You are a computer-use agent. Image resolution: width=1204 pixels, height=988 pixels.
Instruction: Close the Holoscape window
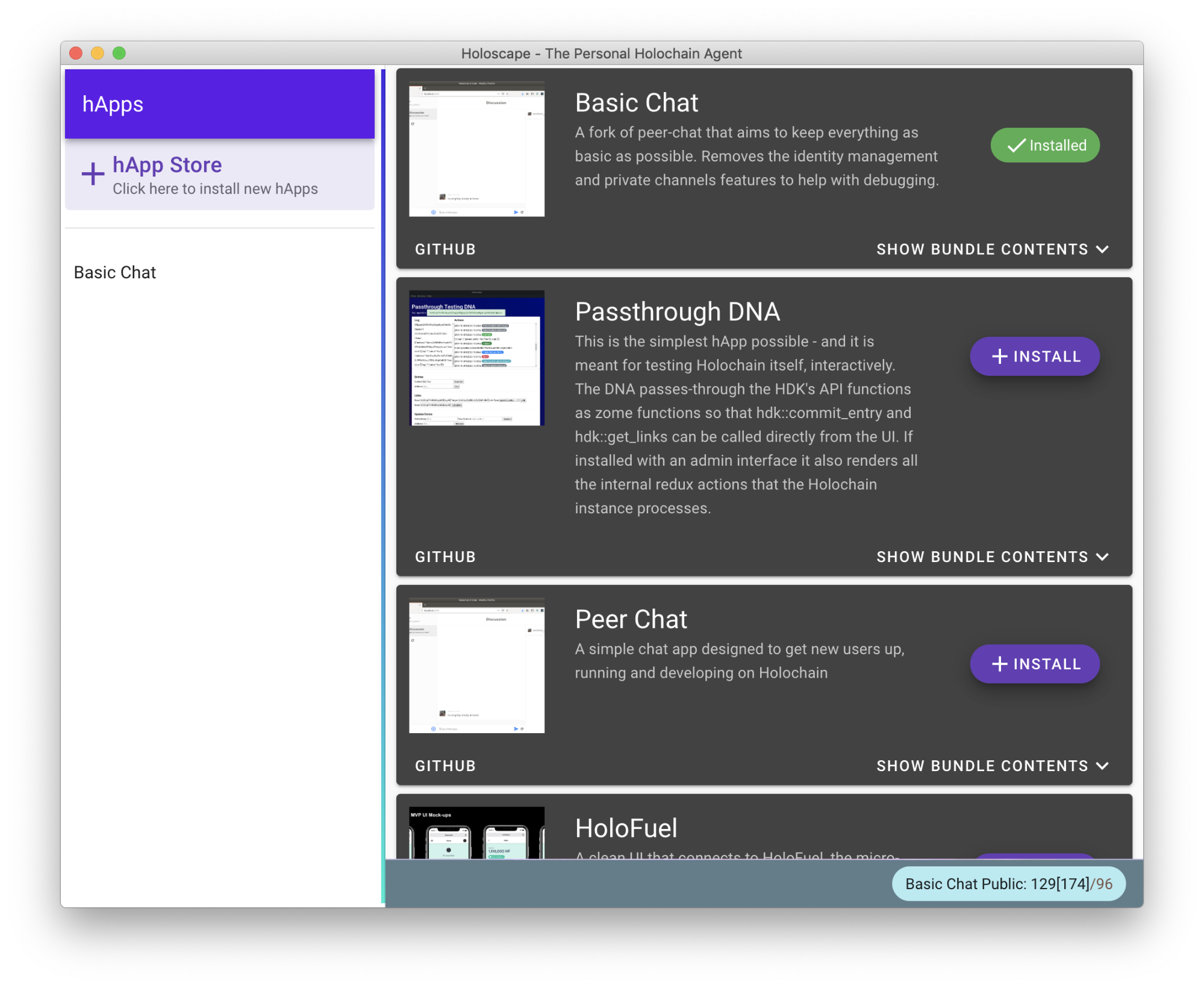click(76, 53)
